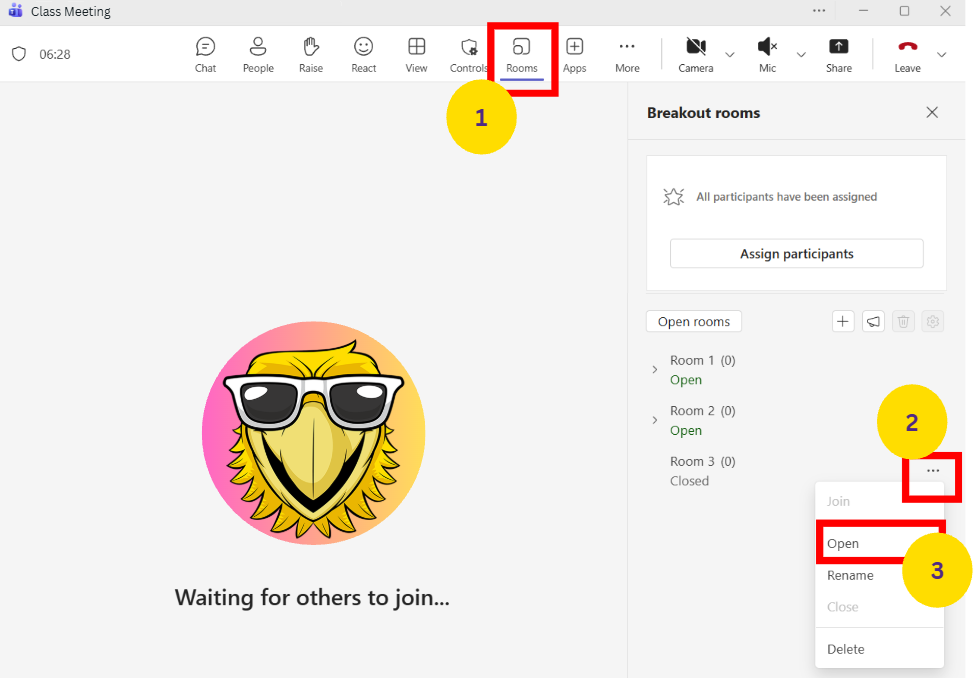Open the Apps panel
This screenshot has width=974, height=678.
pos(574,54)
